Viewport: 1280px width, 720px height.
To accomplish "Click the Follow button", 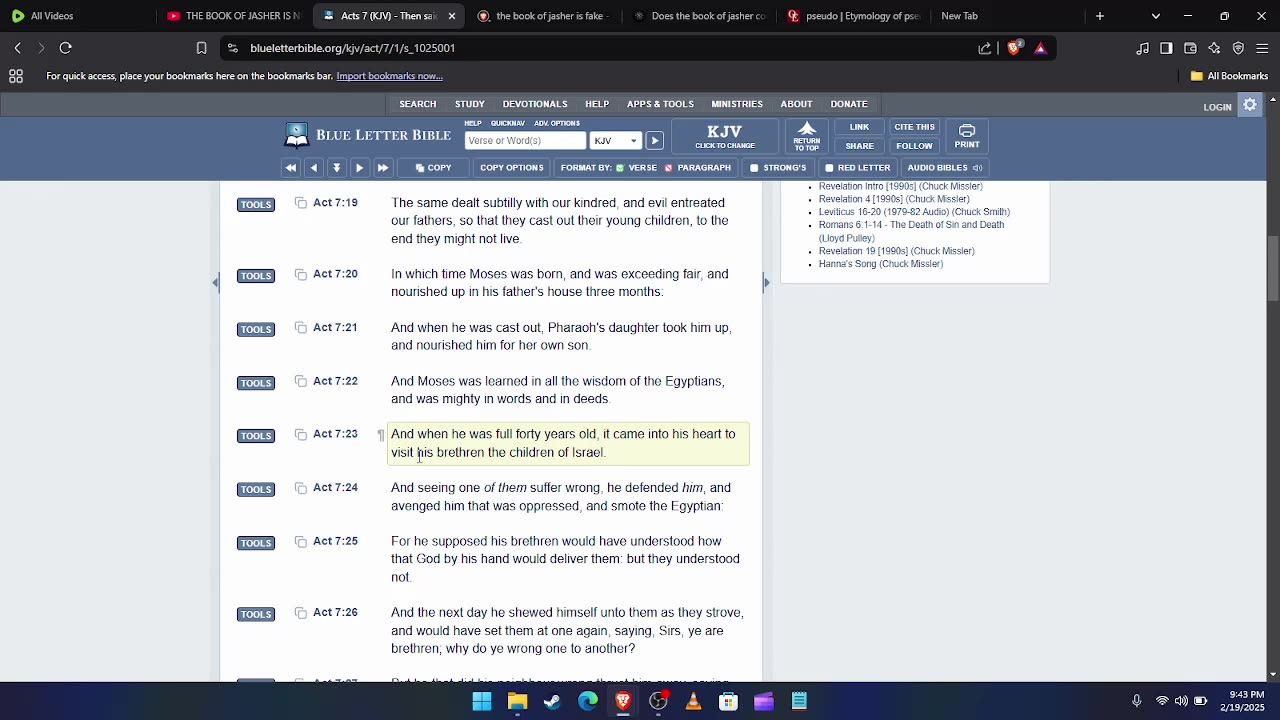I will coord(914,146).
